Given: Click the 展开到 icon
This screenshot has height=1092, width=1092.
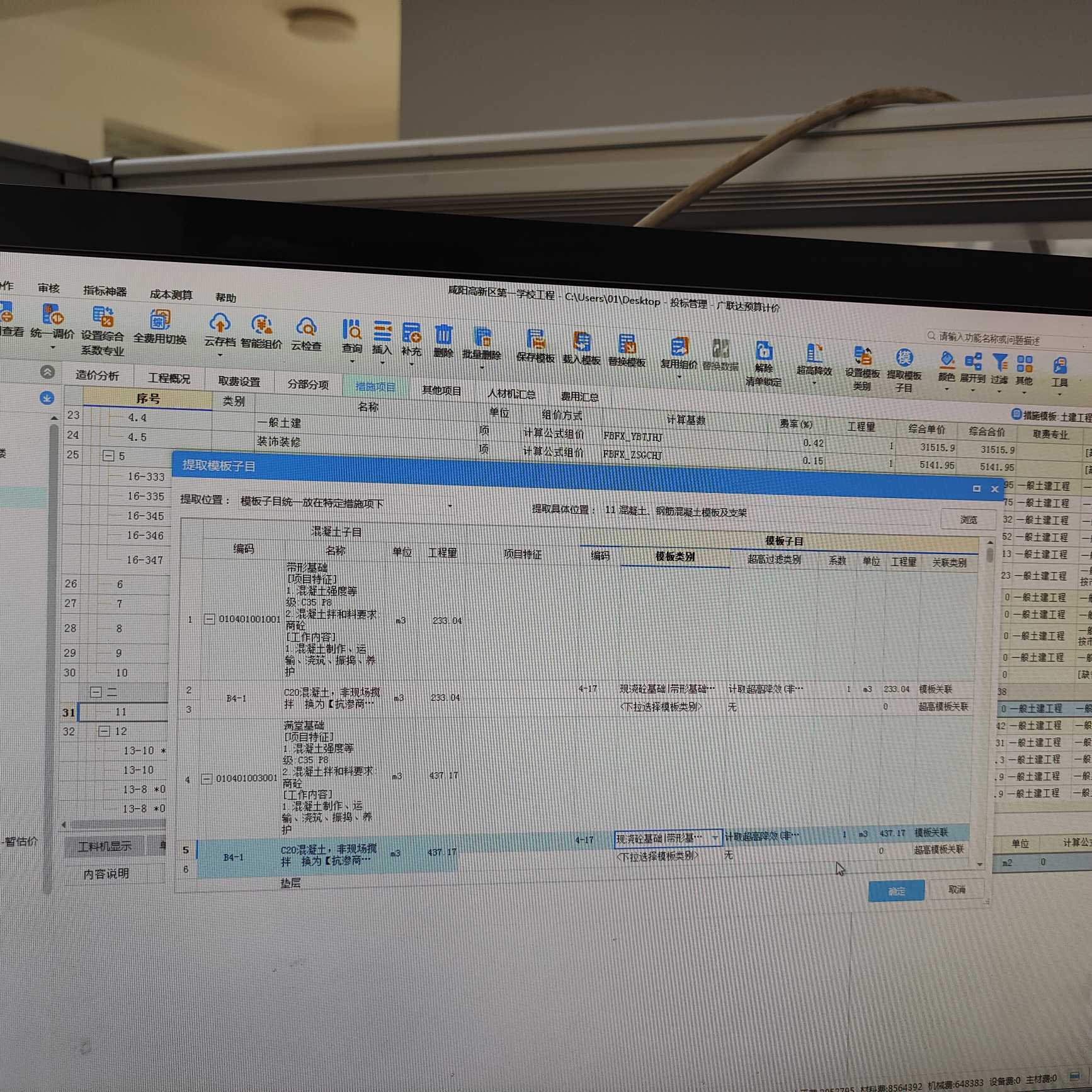Looking at the screenshot, I should point(973,361).
